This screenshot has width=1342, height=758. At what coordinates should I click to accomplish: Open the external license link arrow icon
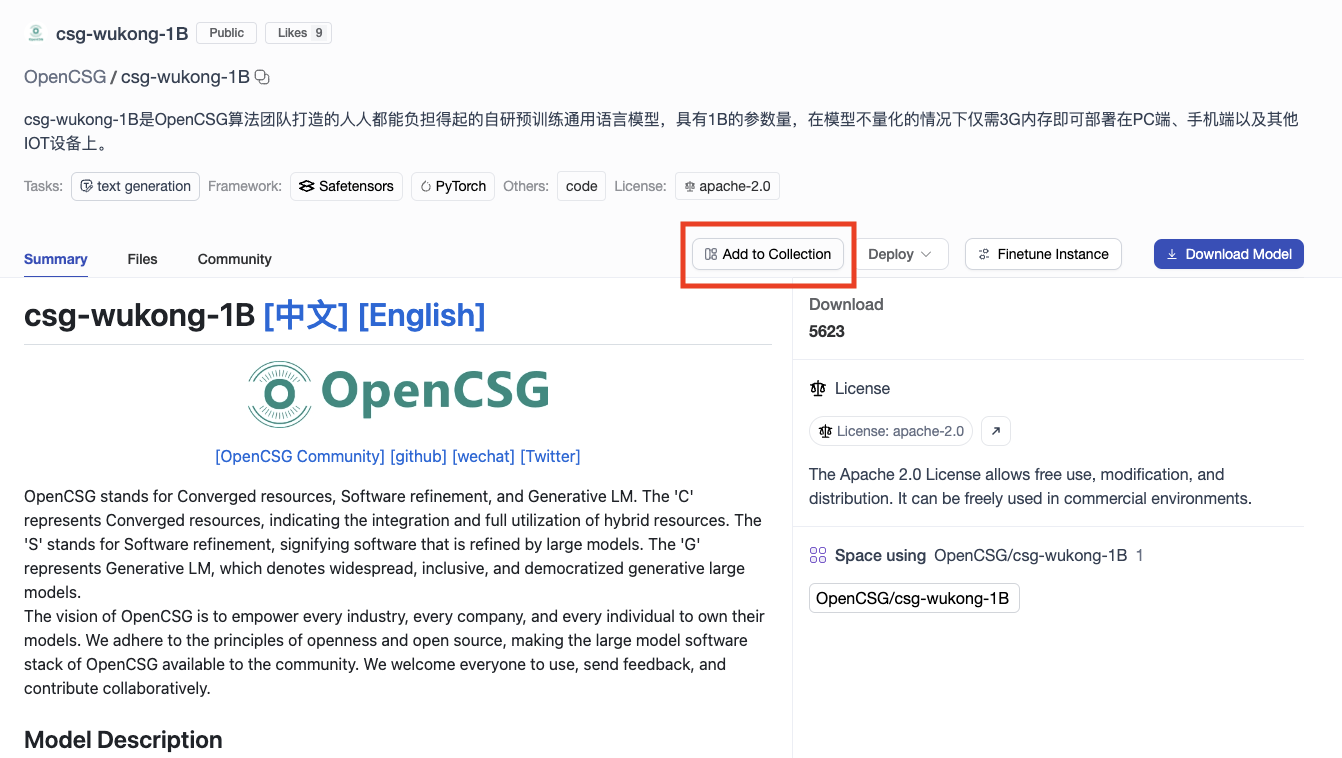tap(996, 431)
